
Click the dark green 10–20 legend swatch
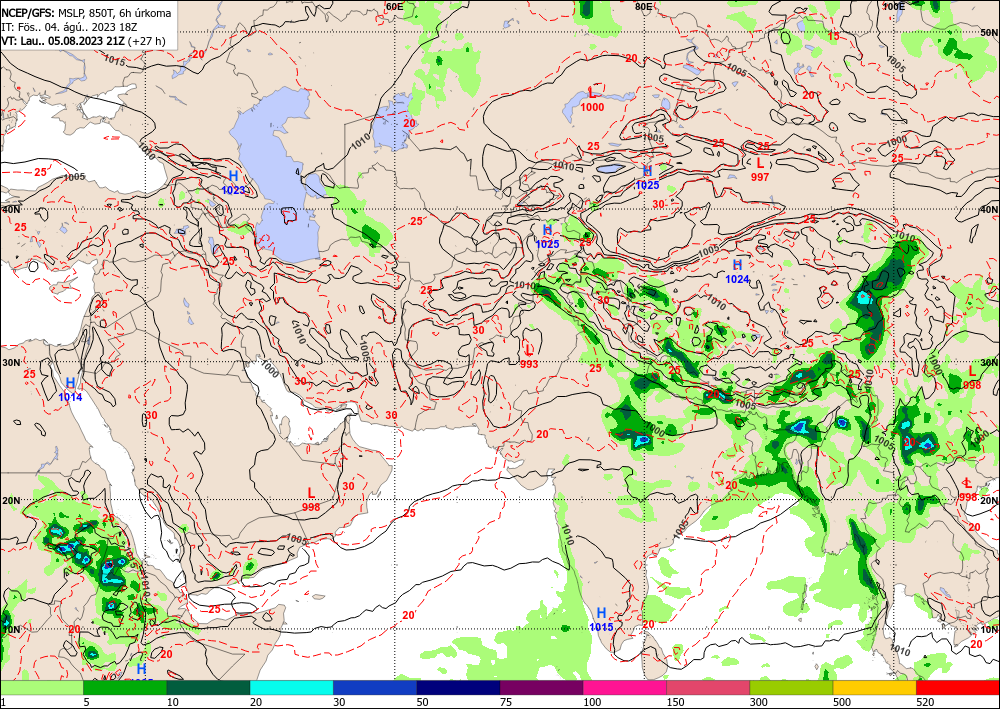click(208, 687)
